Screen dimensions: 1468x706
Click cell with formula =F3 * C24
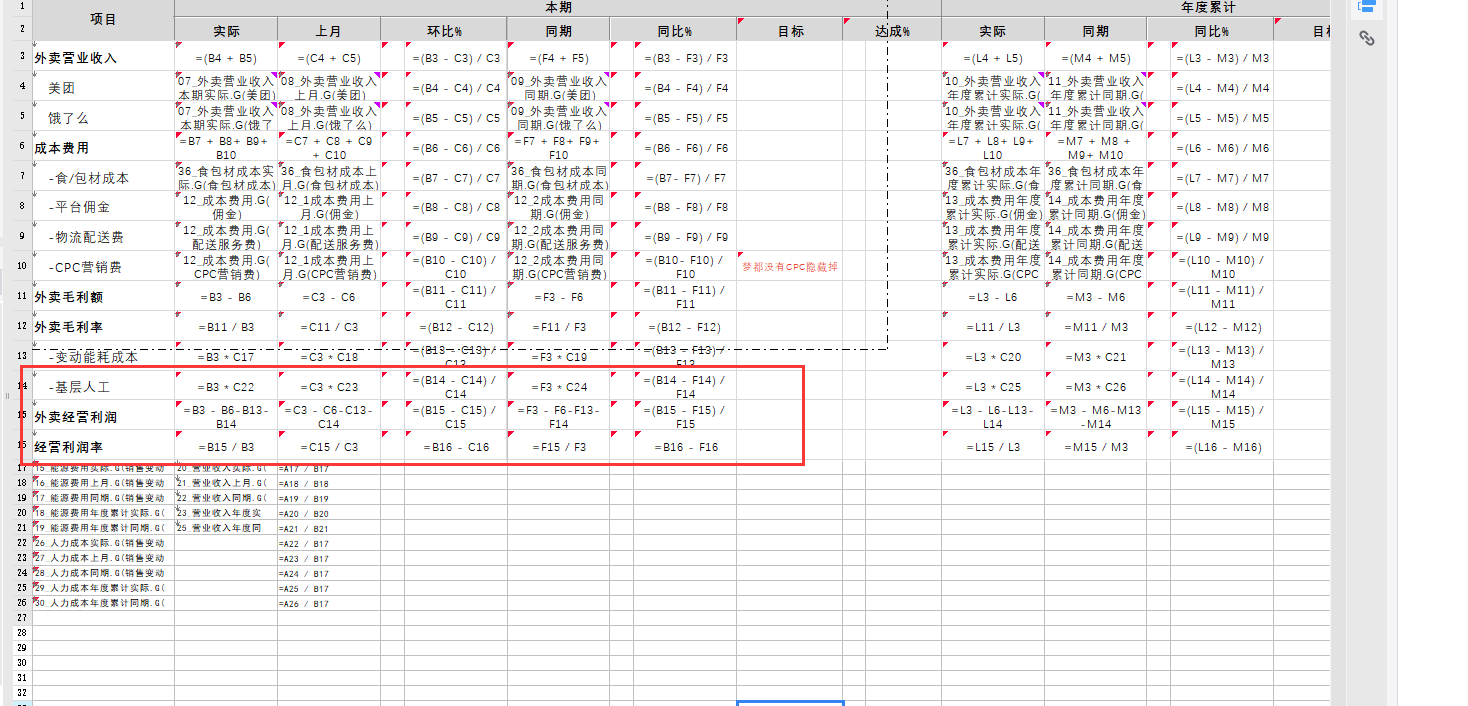[558, 386]
